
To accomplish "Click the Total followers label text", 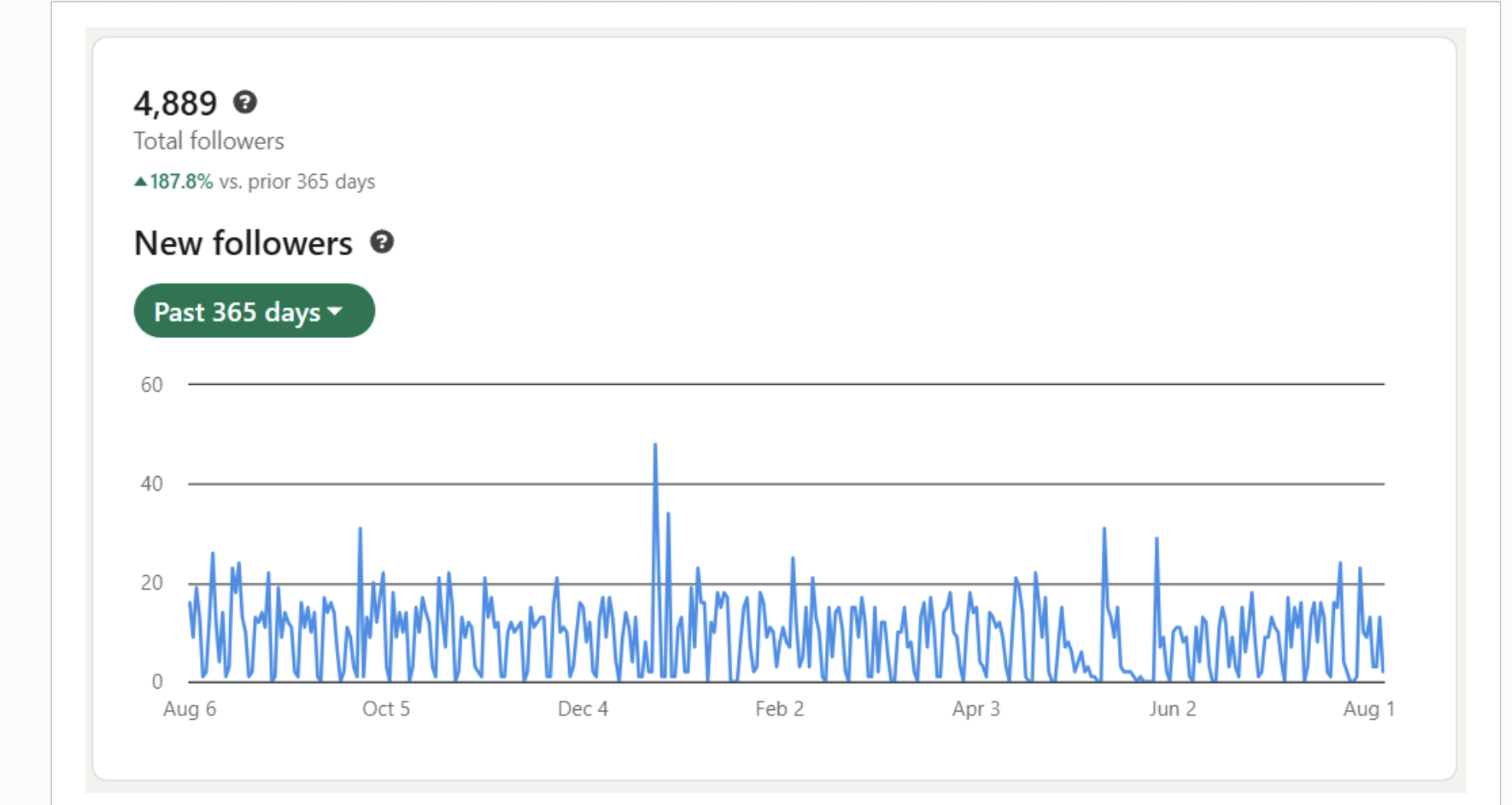I will 209,140.
